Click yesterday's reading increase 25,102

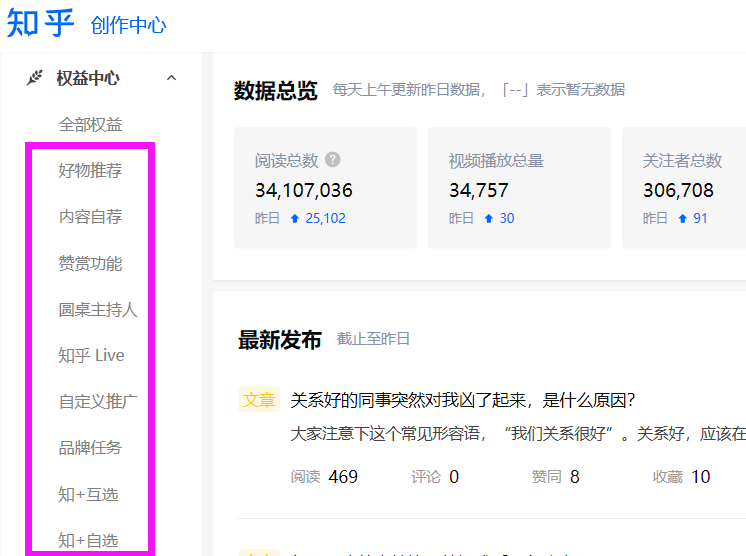point(325,218)
